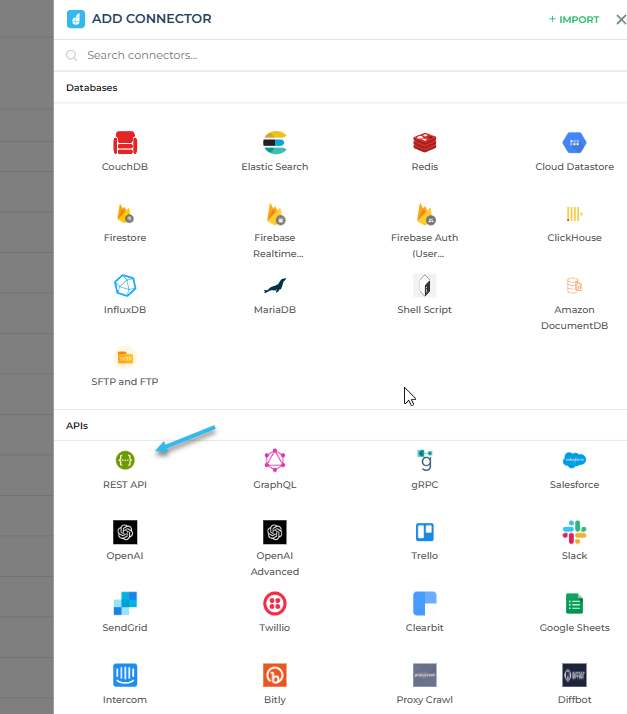Pick the Redis connector icon

point(424,143)
